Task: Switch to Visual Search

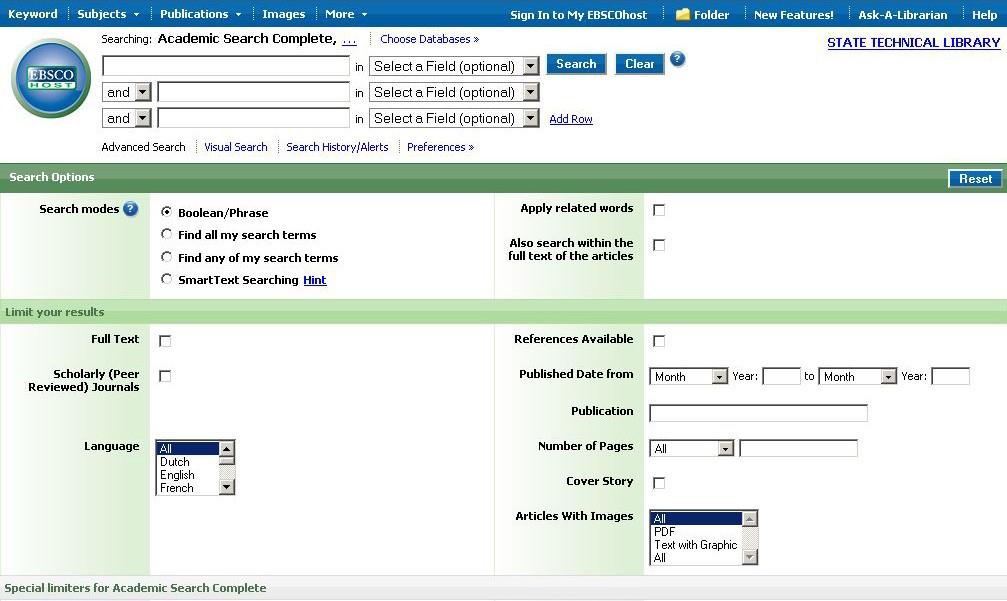Action: coord(236,147)
